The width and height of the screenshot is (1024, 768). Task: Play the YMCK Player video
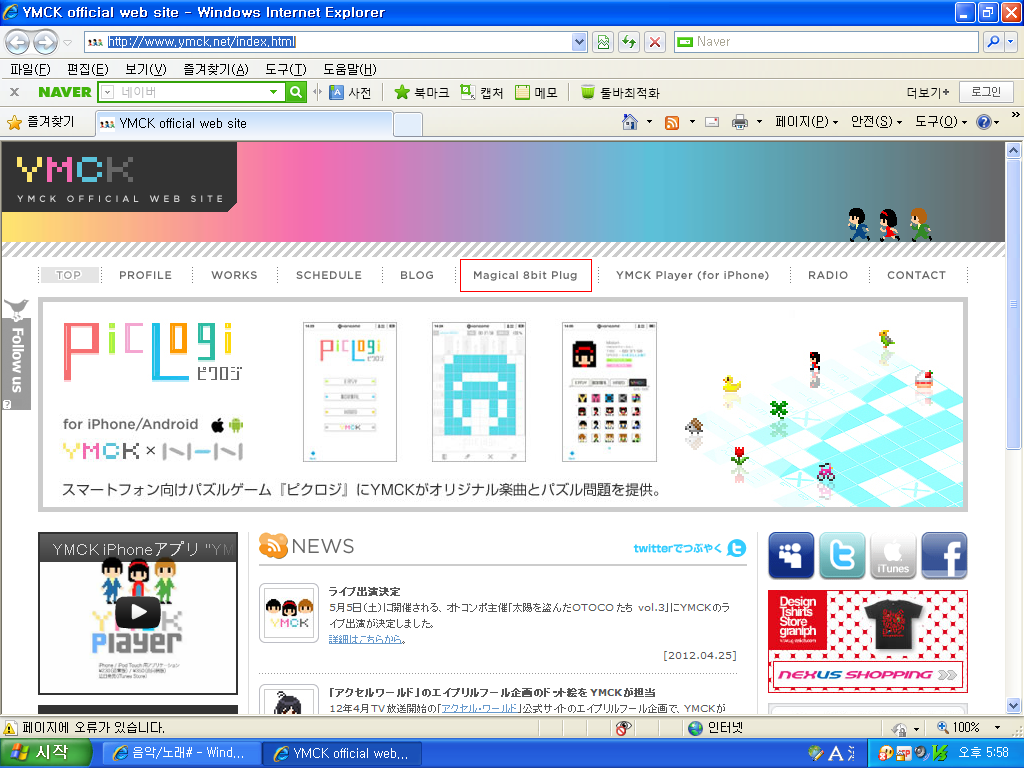click(x=138, y=612)
